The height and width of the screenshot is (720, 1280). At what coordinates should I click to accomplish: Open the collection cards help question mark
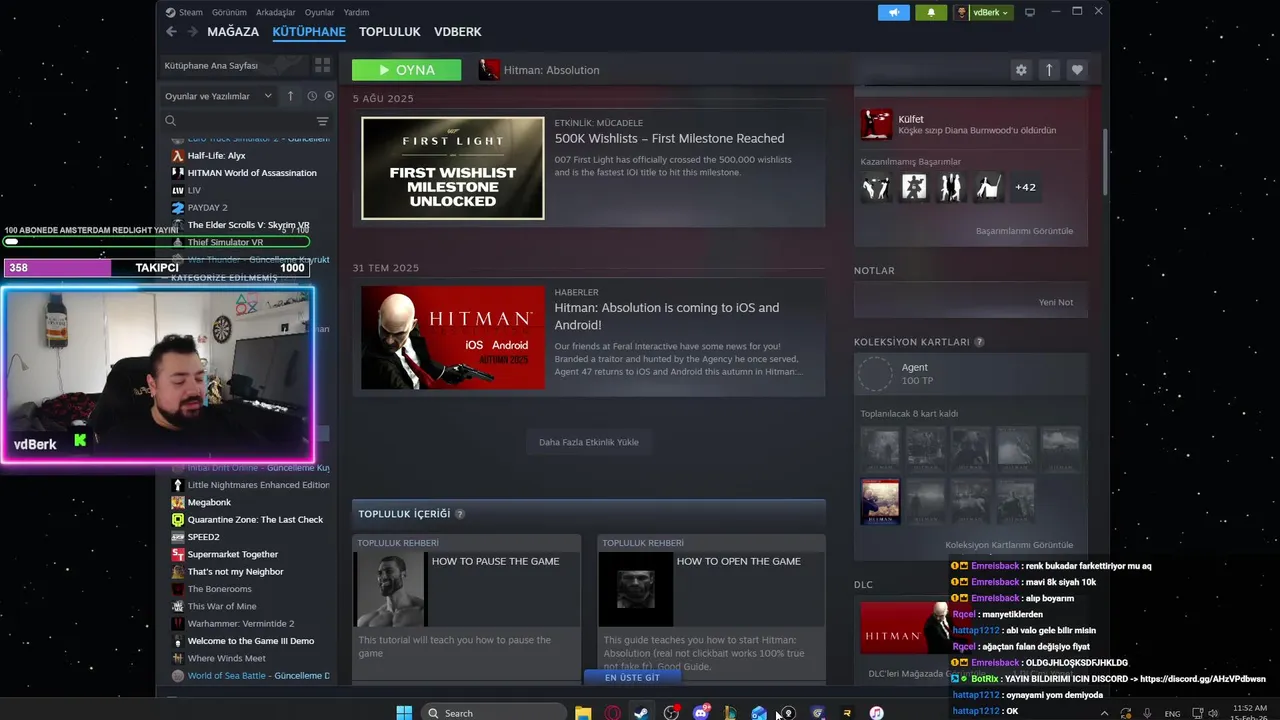979,342
